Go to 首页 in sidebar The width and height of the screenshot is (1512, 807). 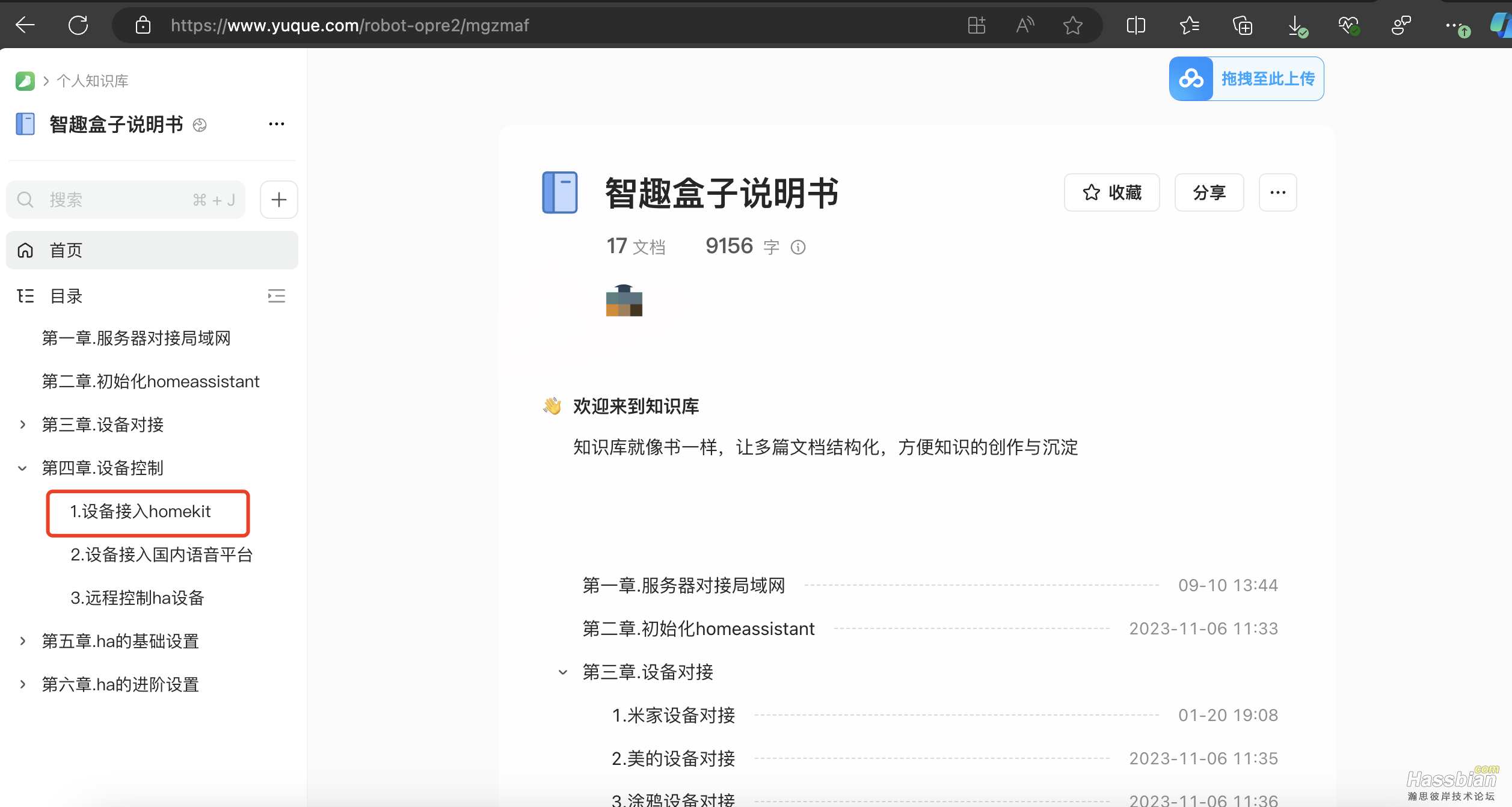[152, 250]
